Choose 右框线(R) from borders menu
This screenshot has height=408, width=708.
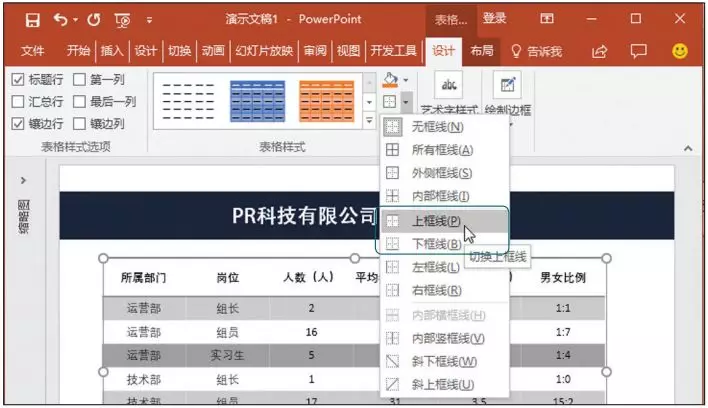445,290
